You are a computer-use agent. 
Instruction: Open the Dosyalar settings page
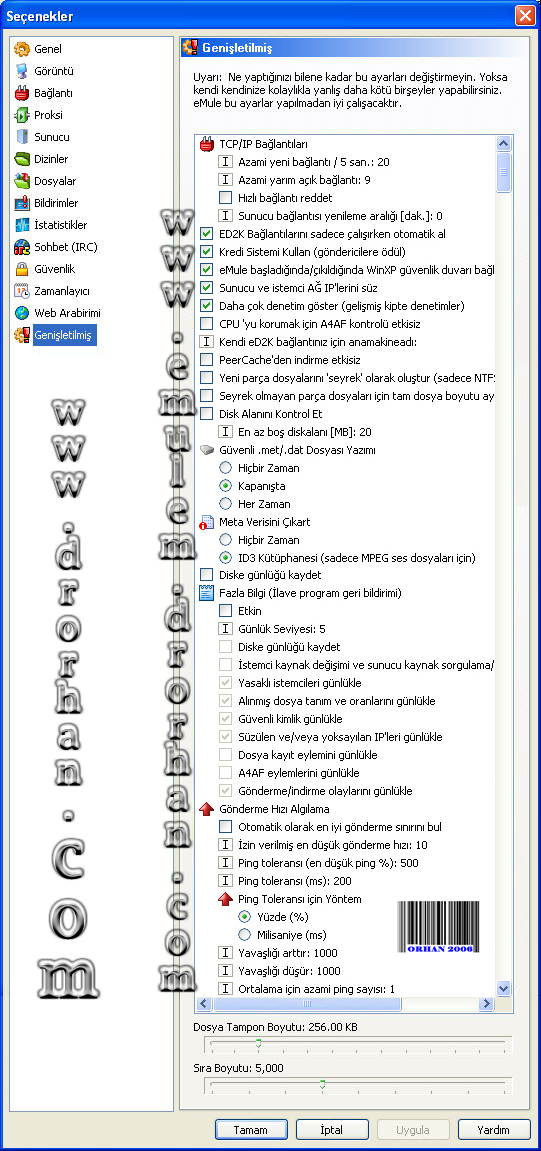click(55, 181)
